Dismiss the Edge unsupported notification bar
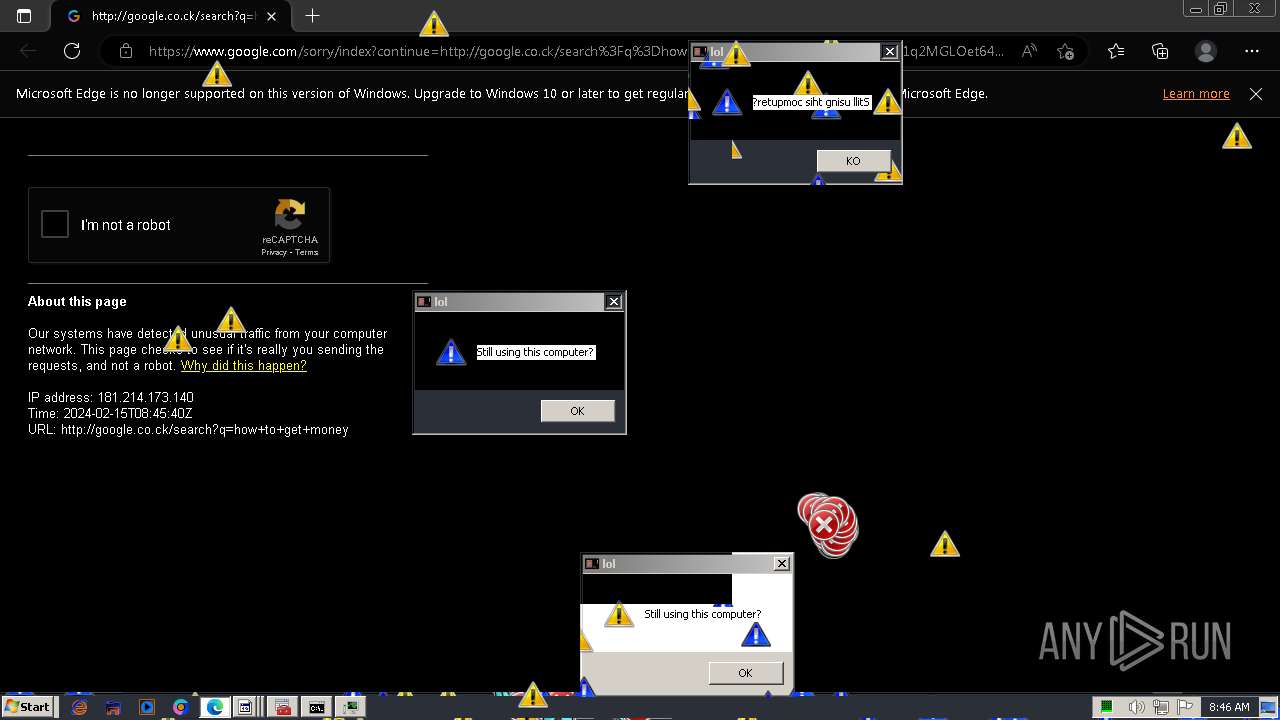 point(1256,94)
